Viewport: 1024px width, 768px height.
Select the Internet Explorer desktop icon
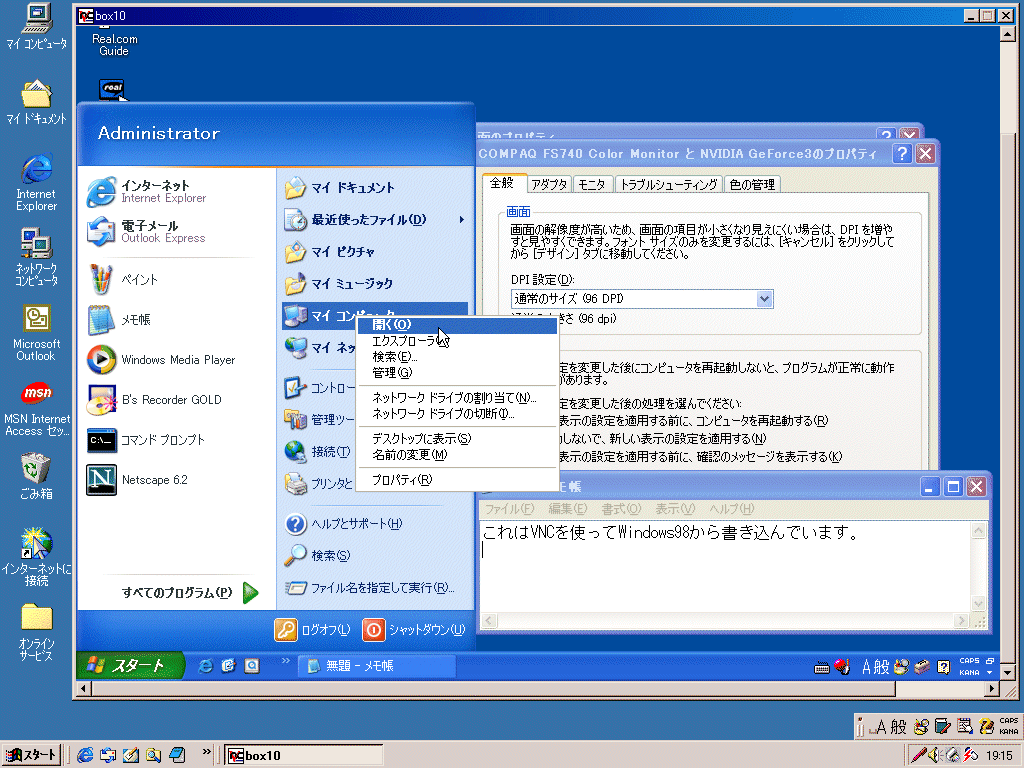(37, 183)
